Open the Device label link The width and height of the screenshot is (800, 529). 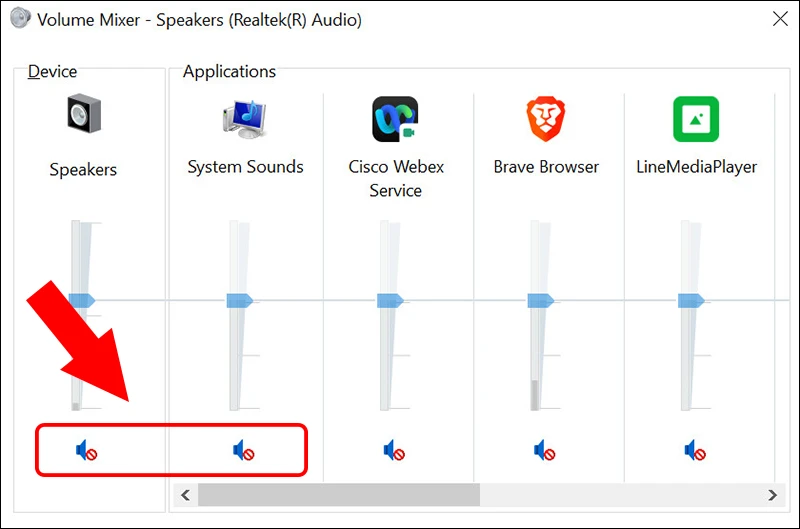pyautogui.click(x=52, y=71)
